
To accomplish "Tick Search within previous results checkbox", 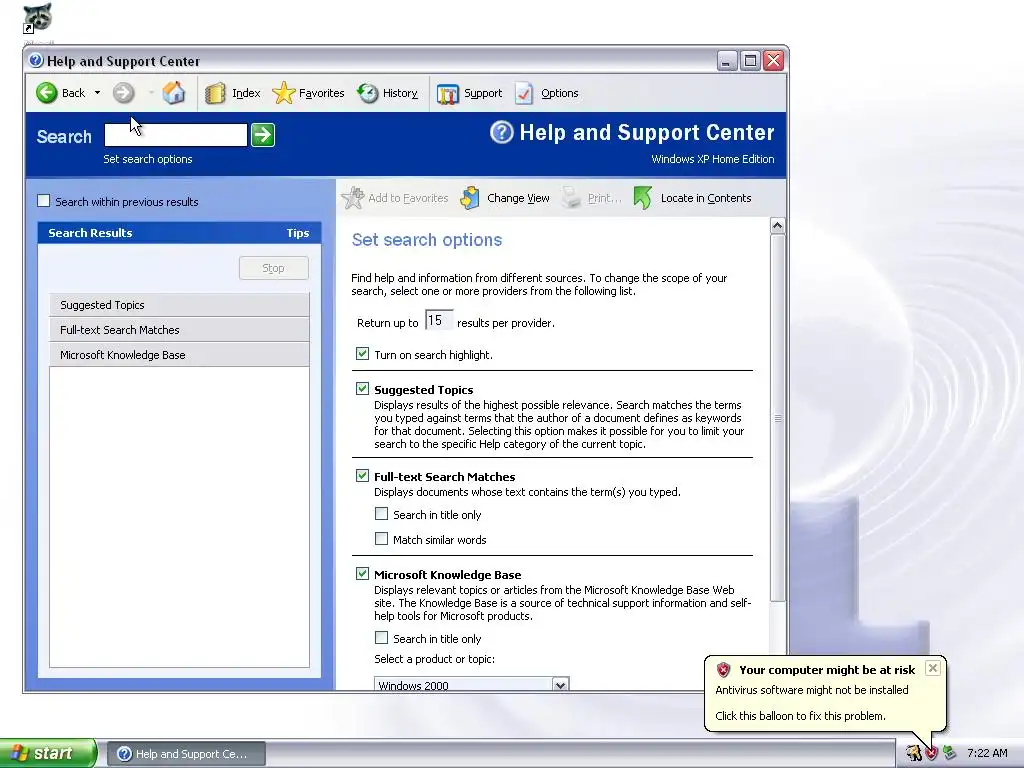I will [44, 201].
